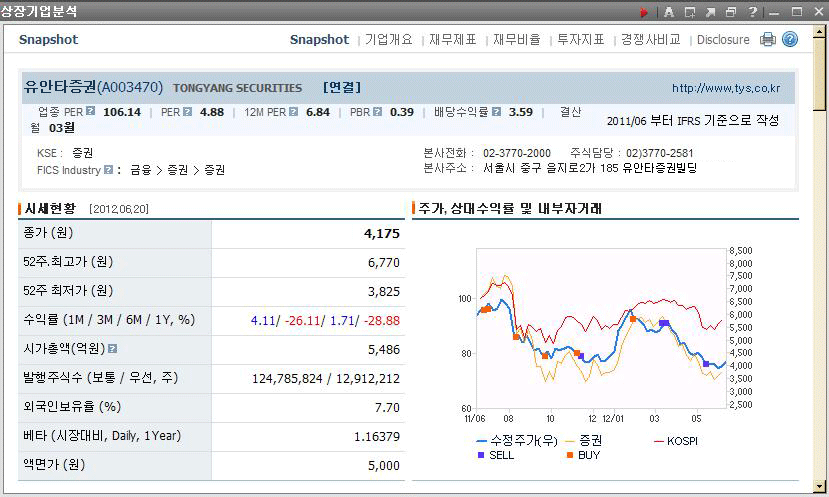Open the 재무제표 tab
829x497 pixels.
(453, 40)
